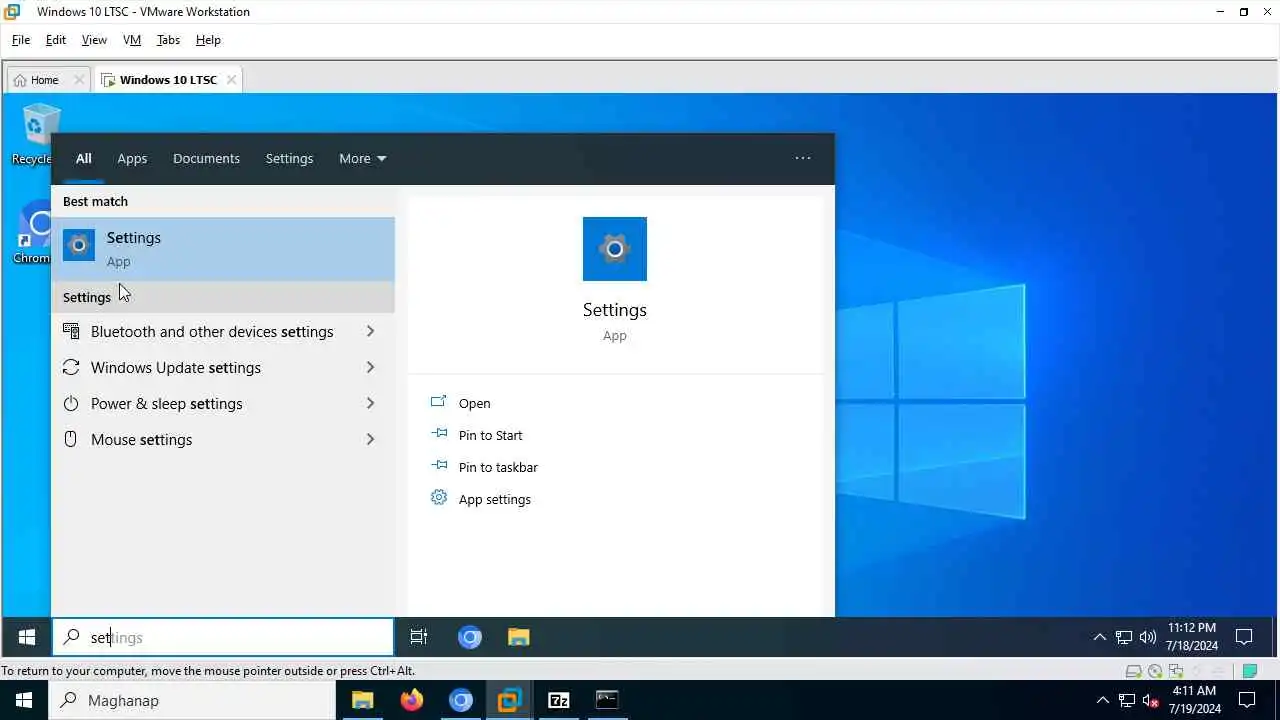Click the host clock showing 4:11 AM
This screenshot has height=720, width=1280.
(x=1195, y=700)
